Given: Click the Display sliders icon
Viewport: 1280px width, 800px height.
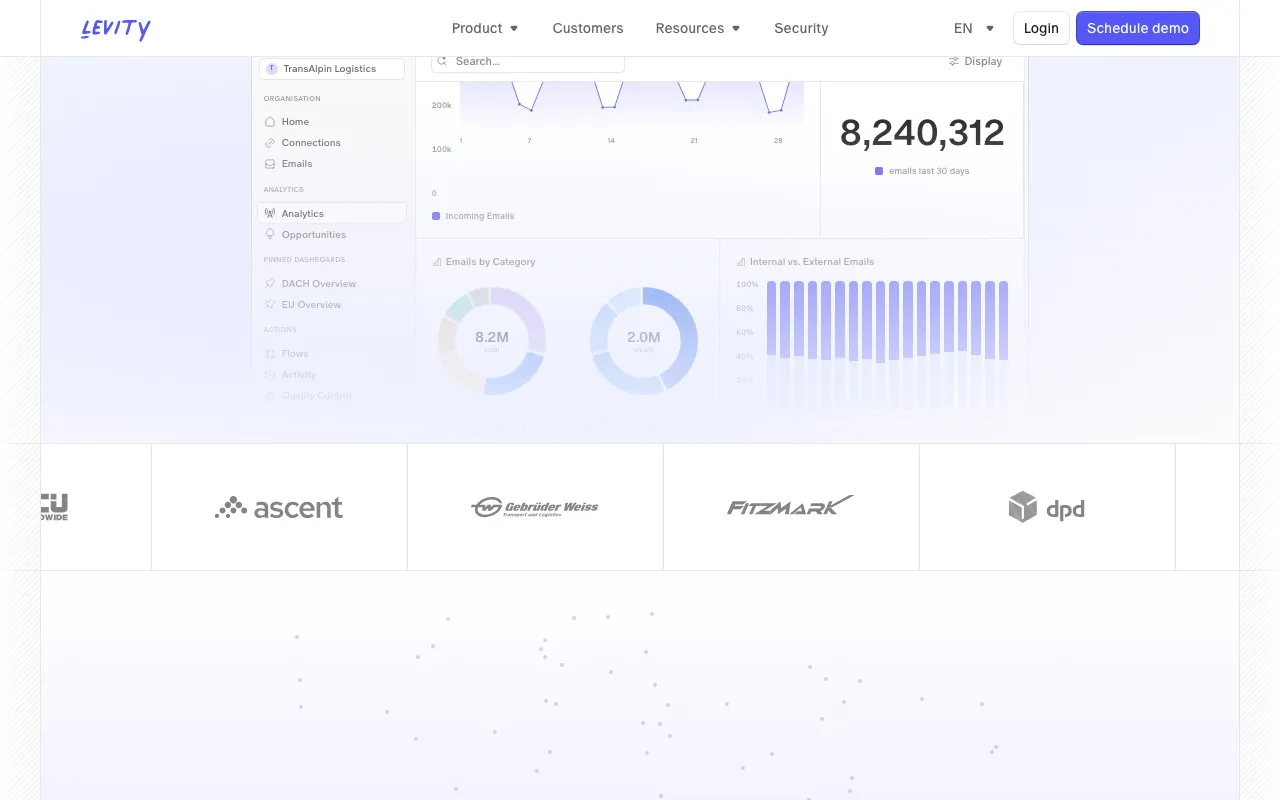Looking at the screenshot, I should [x=954, y=61].
